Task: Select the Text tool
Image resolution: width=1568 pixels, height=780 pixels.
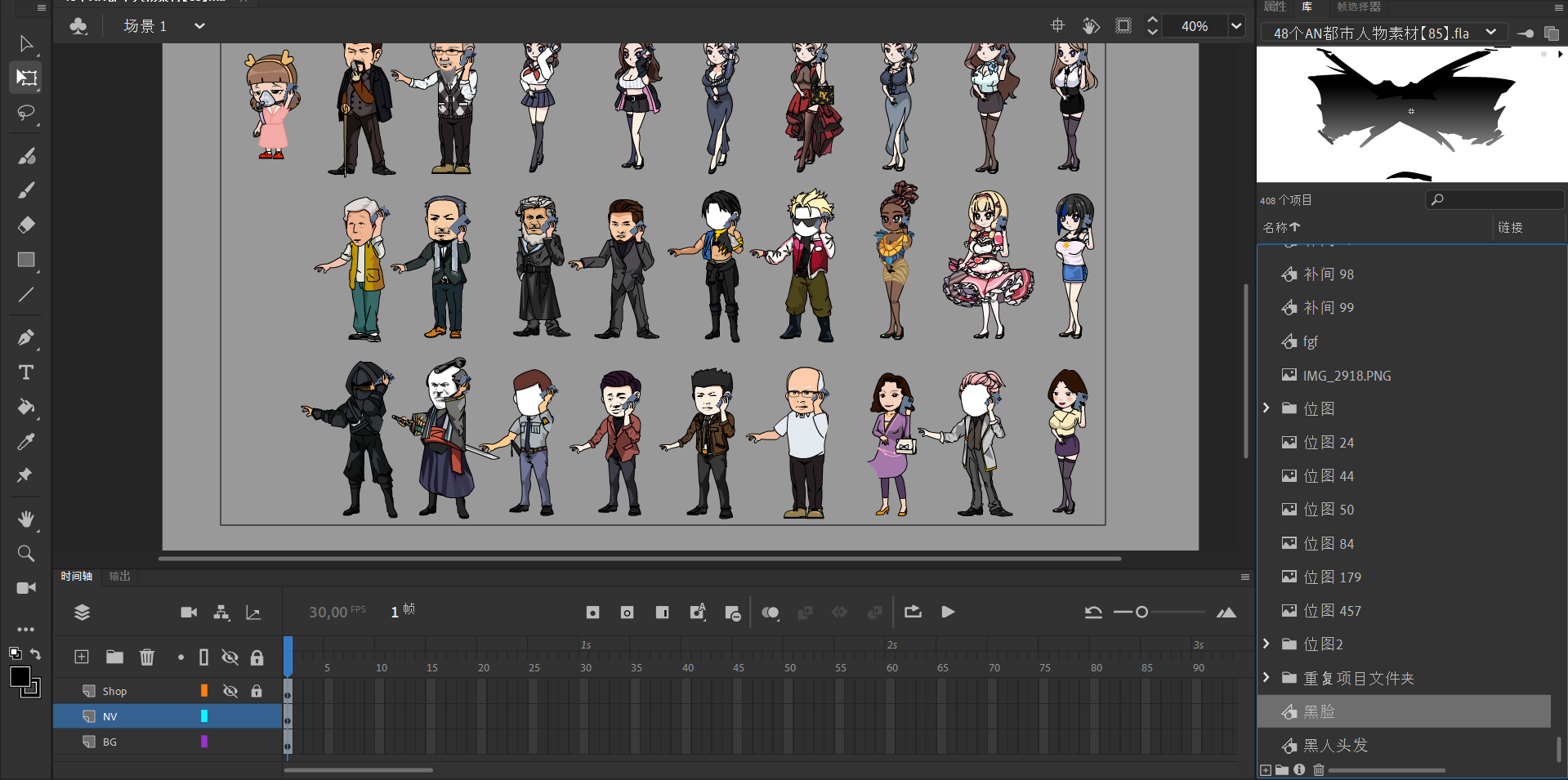Action: click(26, 372)
